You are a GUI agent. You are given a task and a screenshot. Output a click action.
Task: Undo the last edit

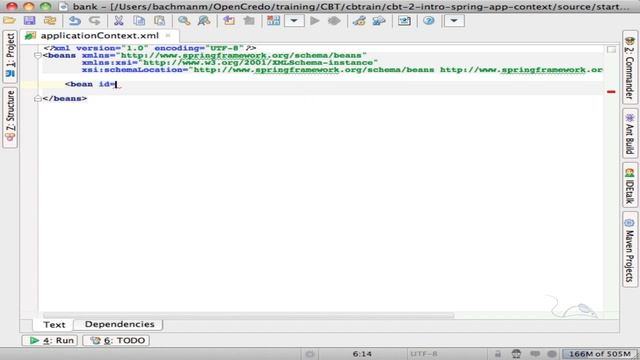tap(75, 20)
